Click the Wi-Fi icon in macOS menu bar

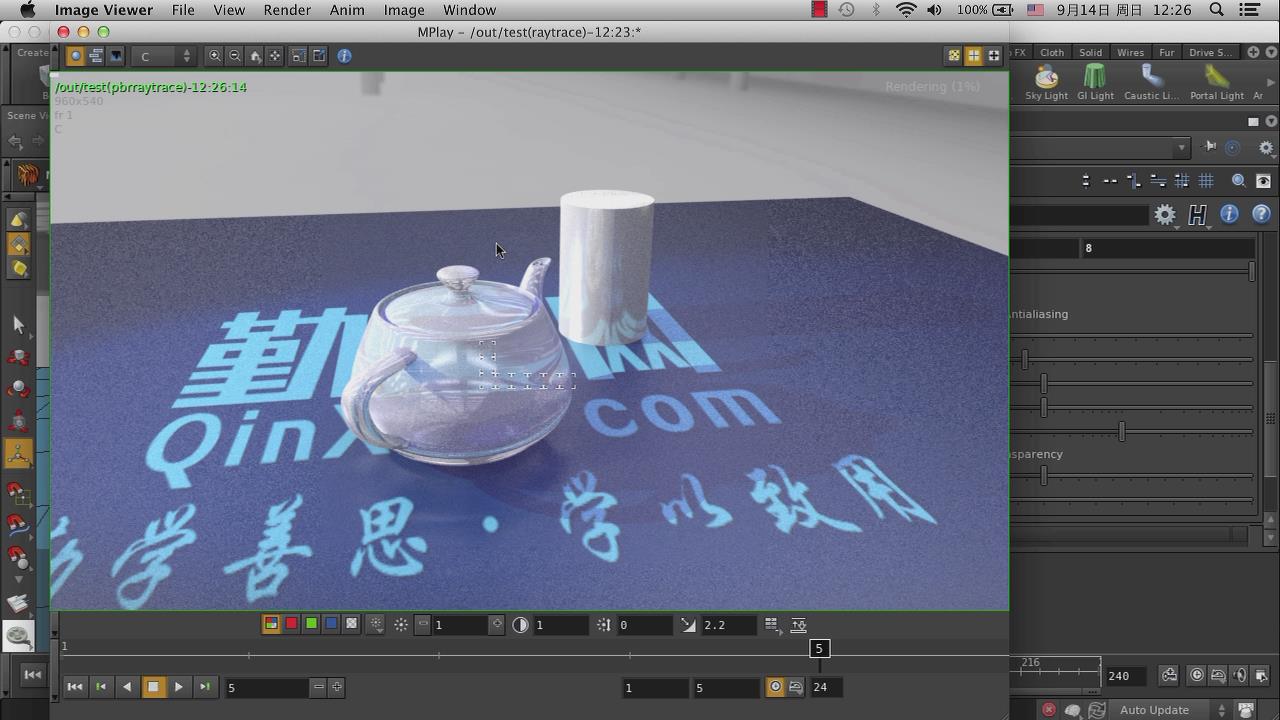coord(906,10)
